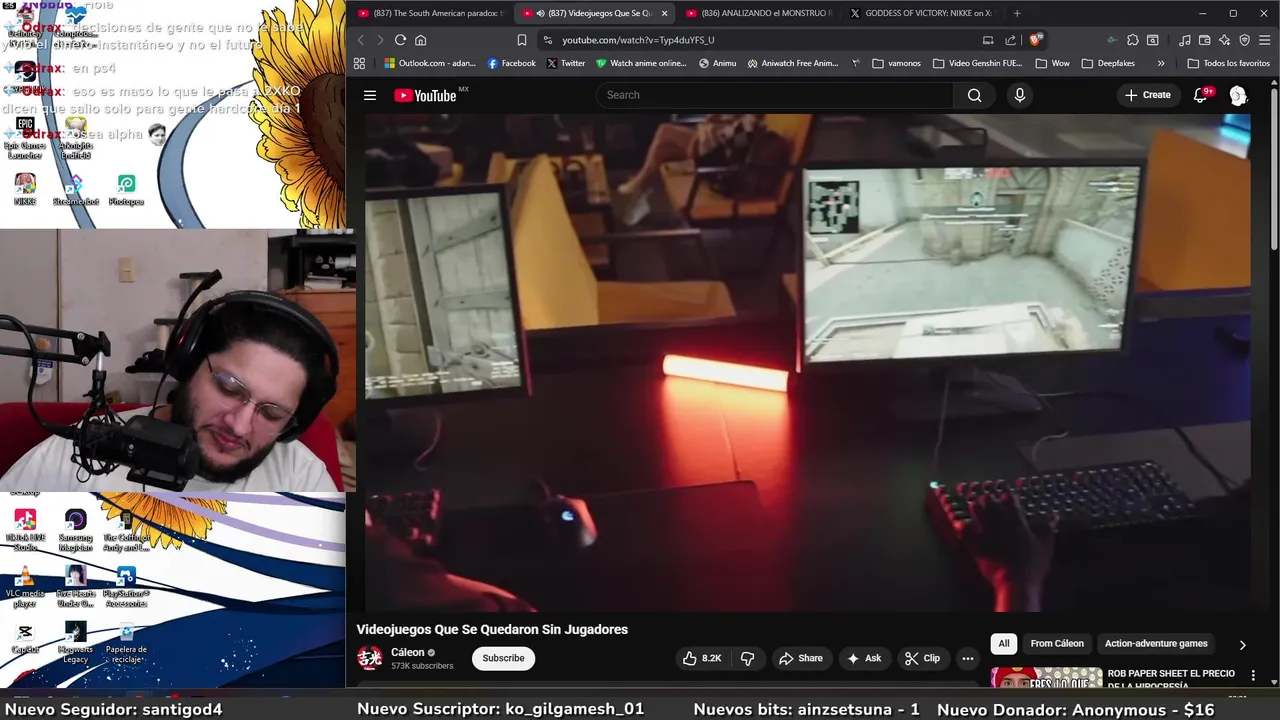Open Aniwatch Free Anime bookmark
1280x720 pixels.
792,63
